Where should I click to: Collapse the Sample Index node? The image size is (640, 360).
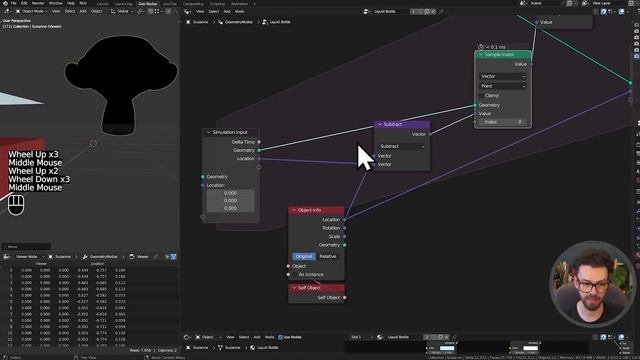pos(481,55)
